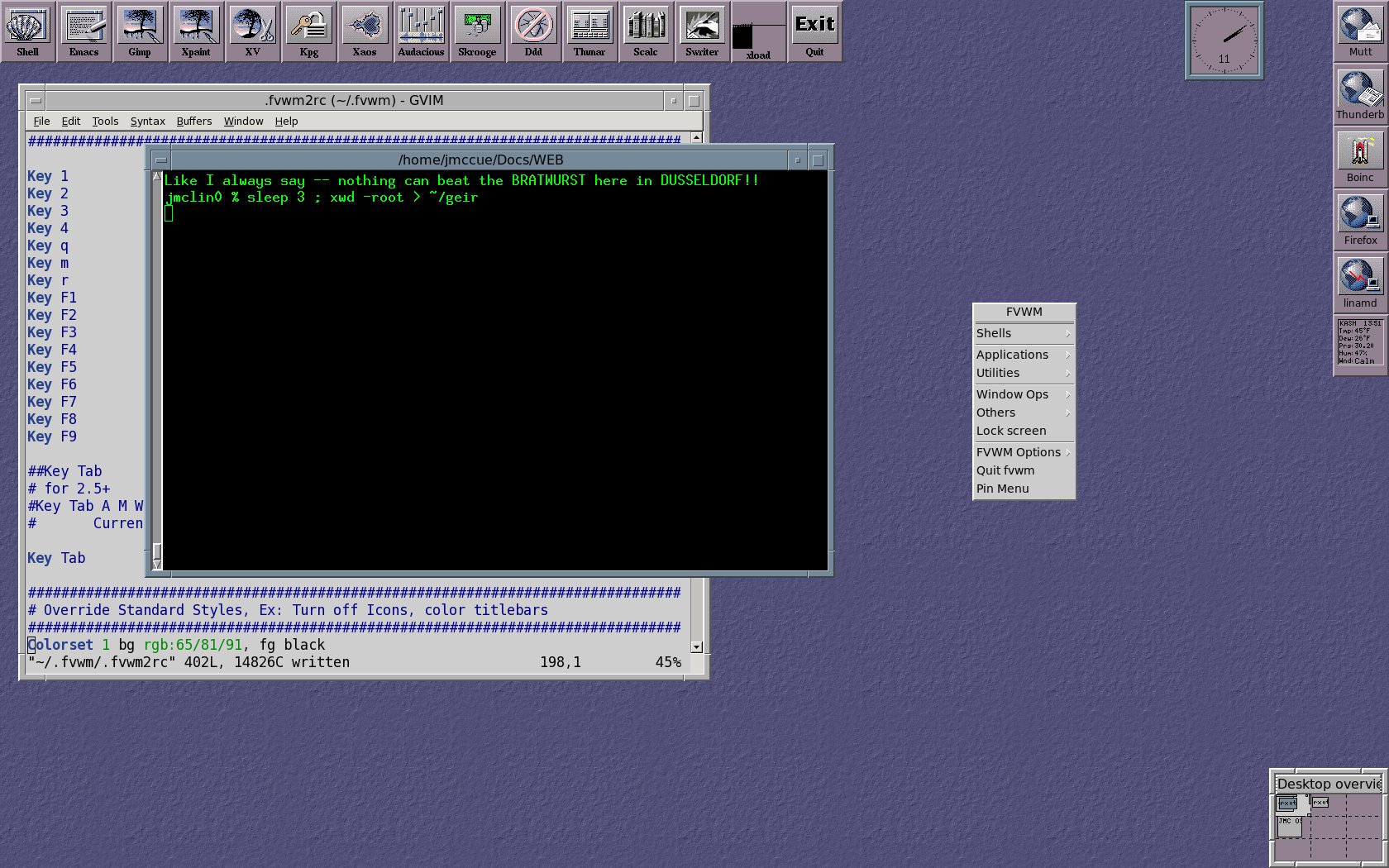The width and height of the screenshot is (1389, 868).
Task: Click the FVWM menu title
Action: (1024, 312)
